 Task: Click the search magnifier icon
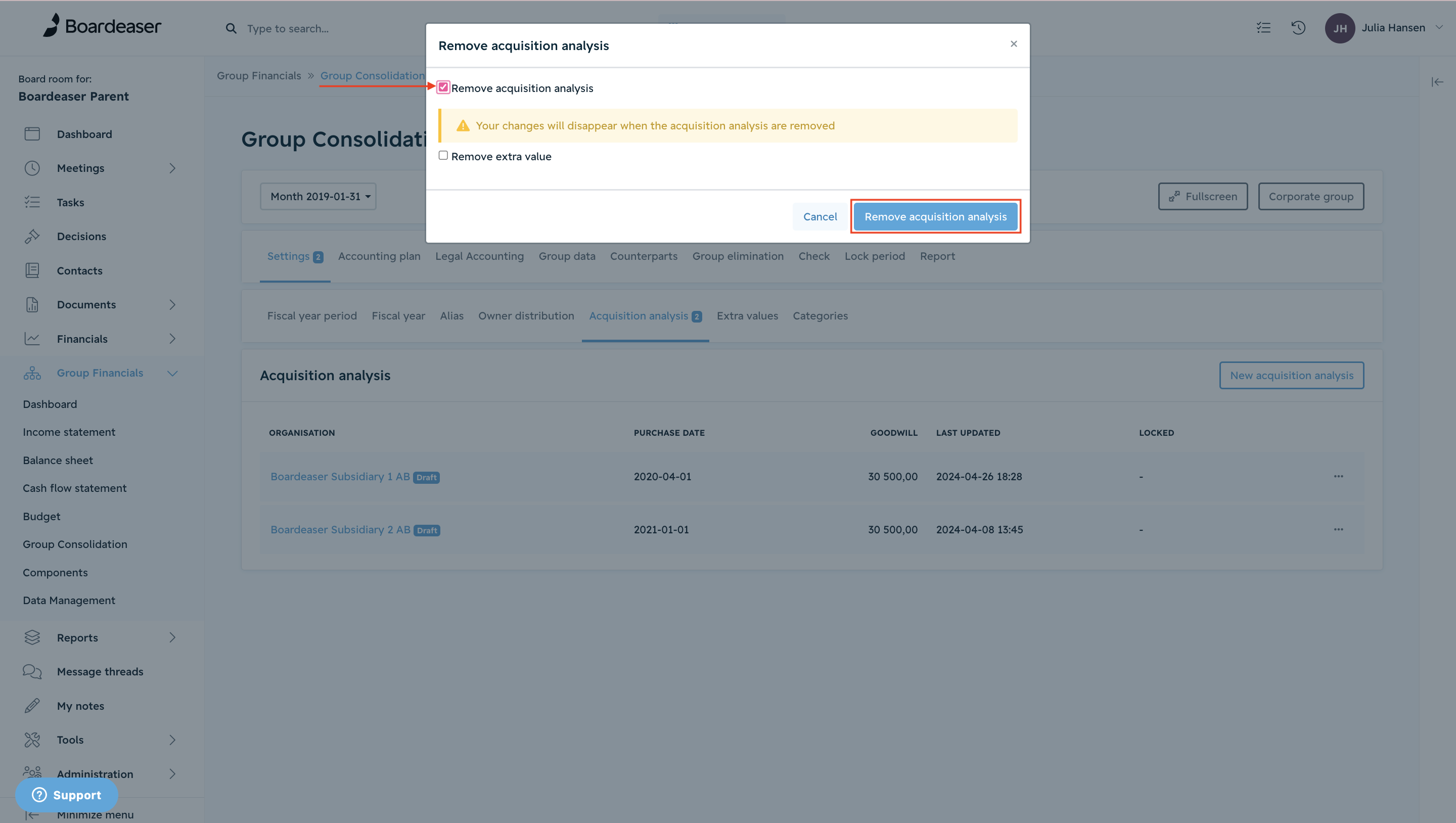[231, 28]
